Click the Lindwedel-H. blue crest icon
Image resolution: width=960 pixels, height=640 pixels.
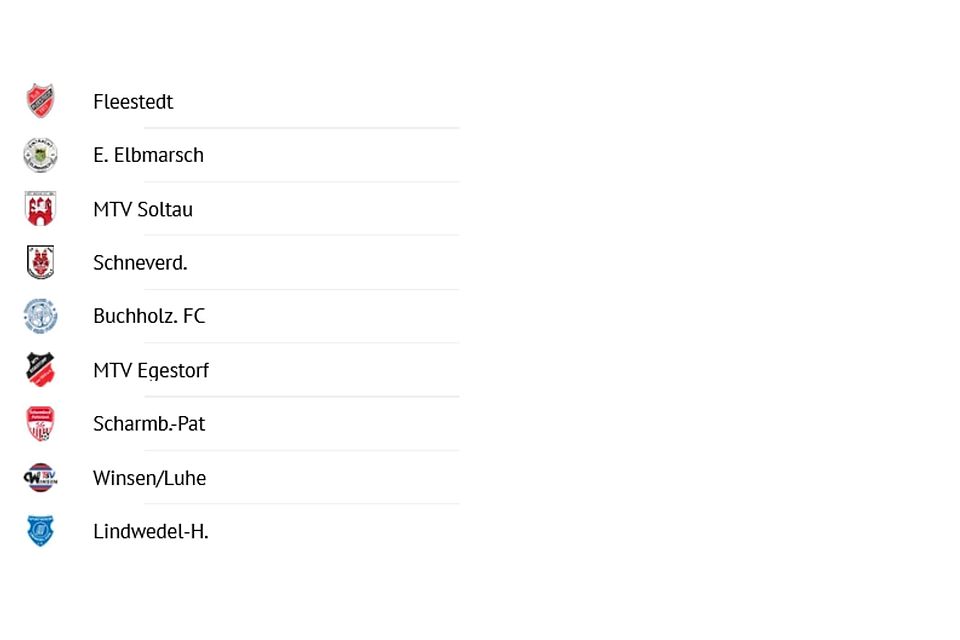tap(40, 531)
